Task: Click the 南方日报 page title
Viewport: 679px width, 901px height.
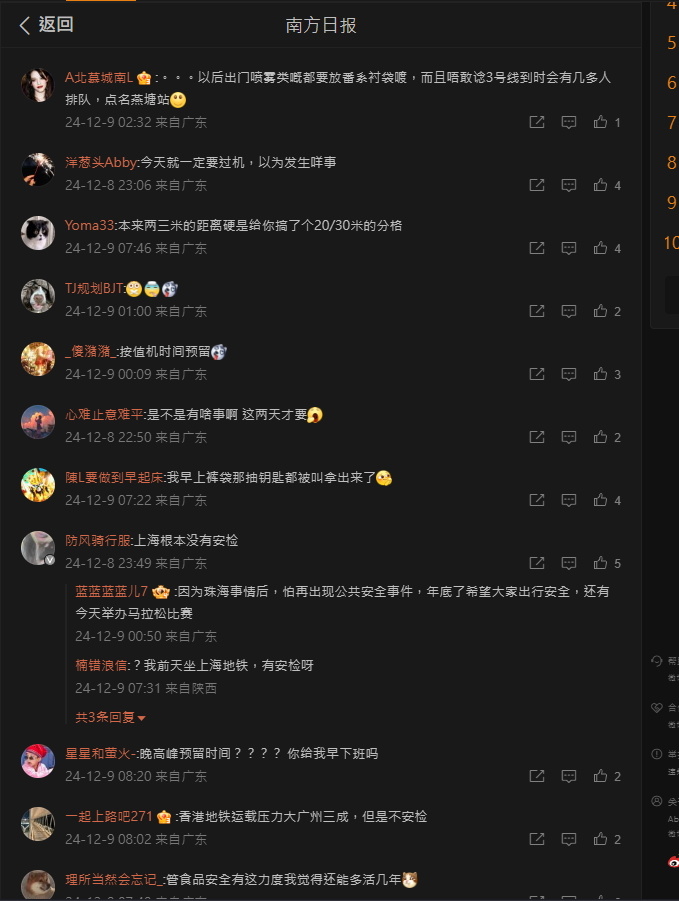Action: coord(321,25)
